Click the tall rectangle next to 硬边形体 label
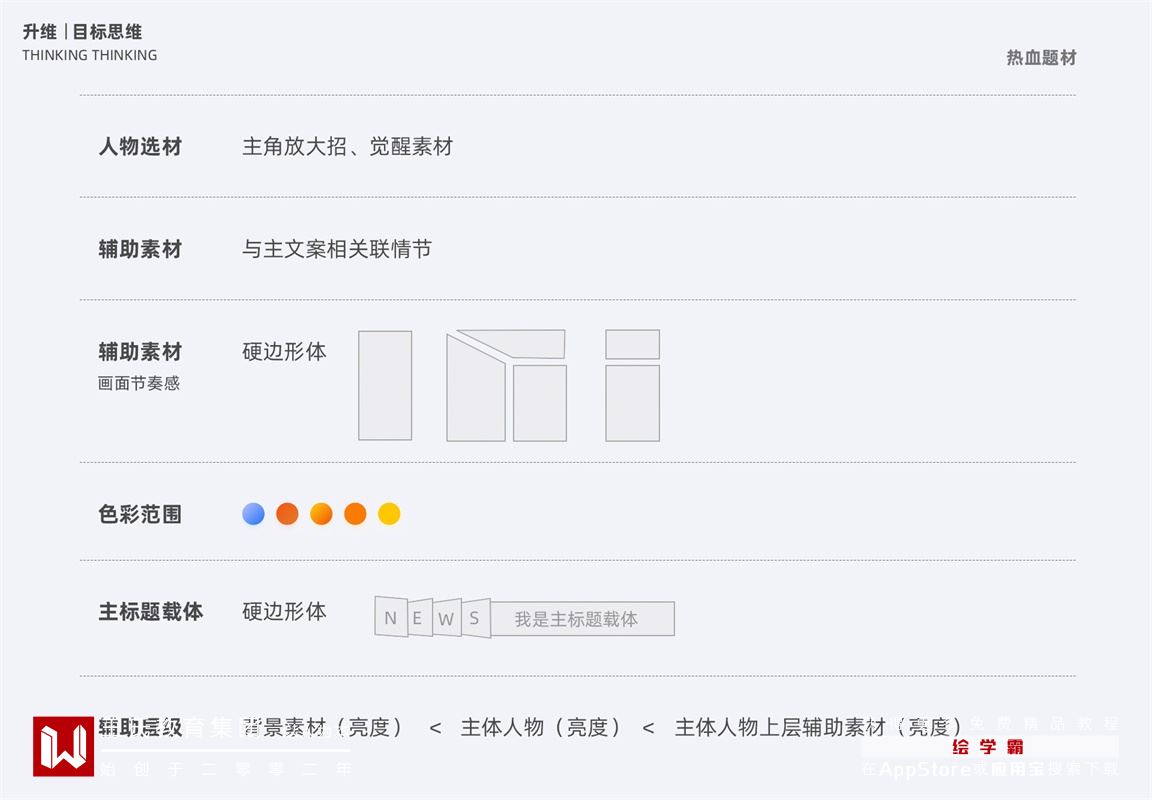 coord(385,386)
